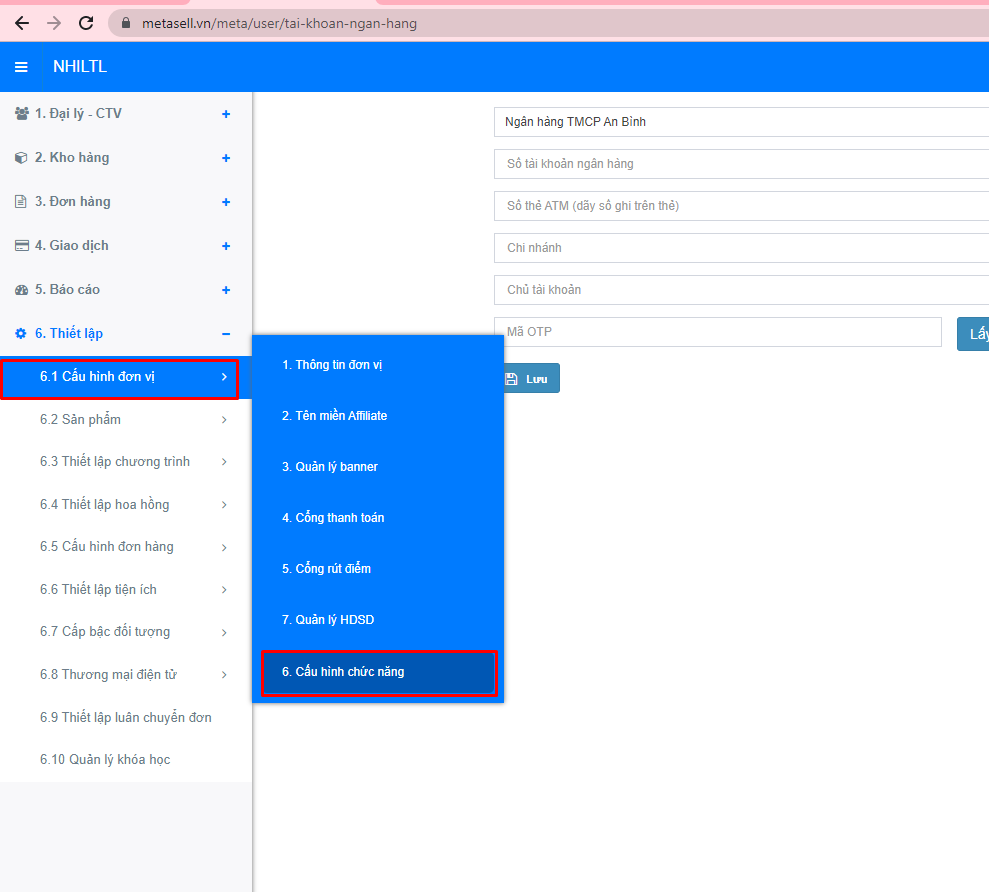
Task: Open the bank selection box Ngân hàng TMCP An Bình
Action: pyautogui.click(x=740, y=122)
